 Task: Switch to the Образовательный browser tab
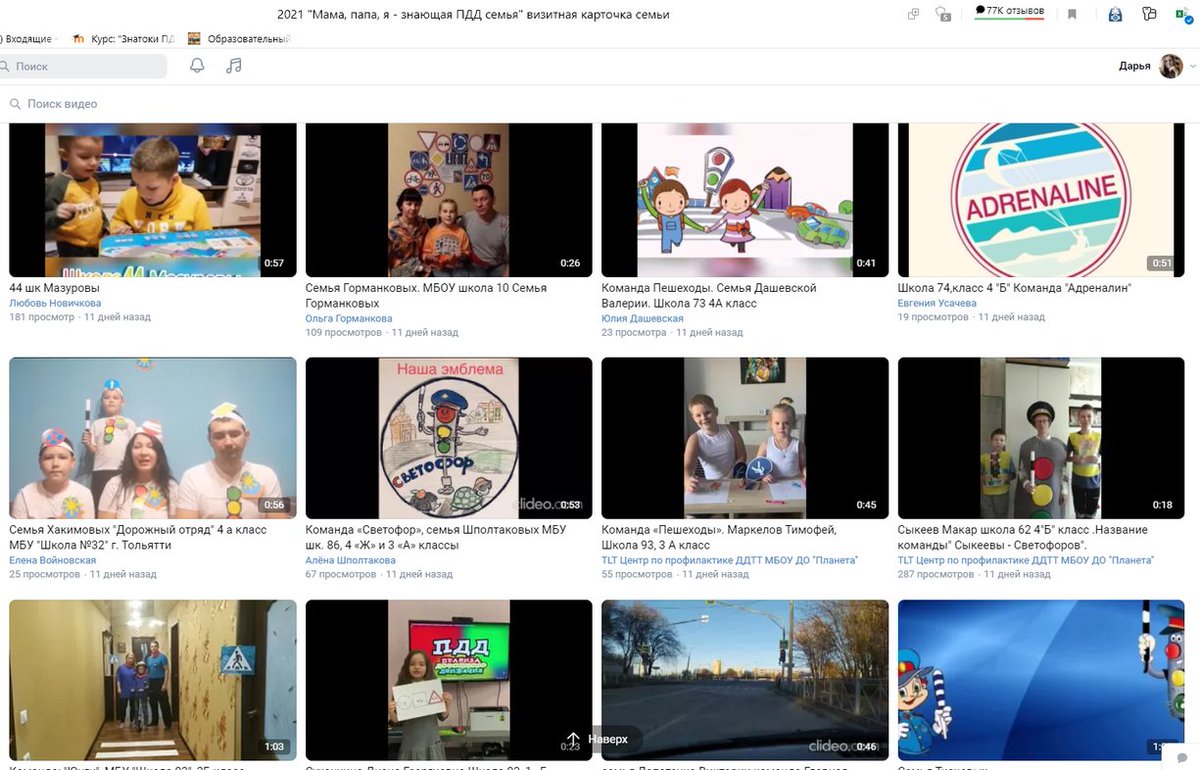pos(238,39)
